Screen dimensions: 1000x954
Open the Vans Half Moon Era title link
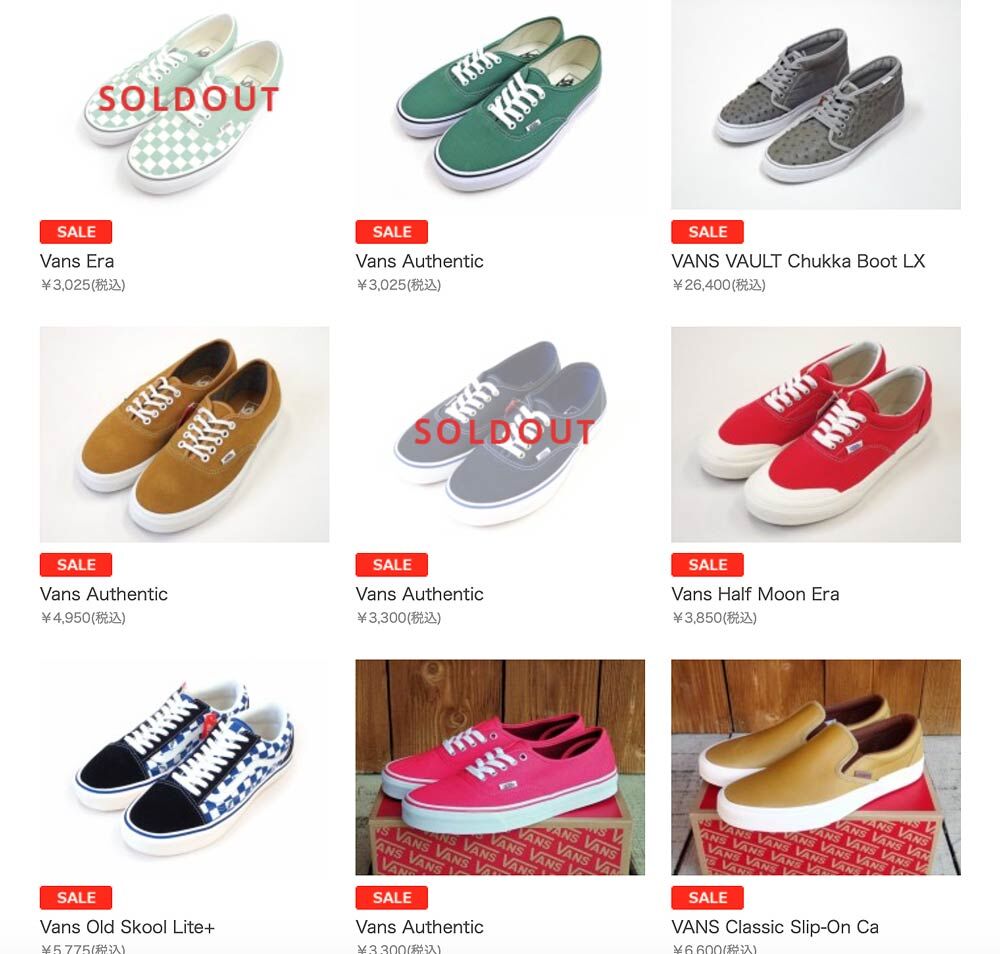(755, 594)
